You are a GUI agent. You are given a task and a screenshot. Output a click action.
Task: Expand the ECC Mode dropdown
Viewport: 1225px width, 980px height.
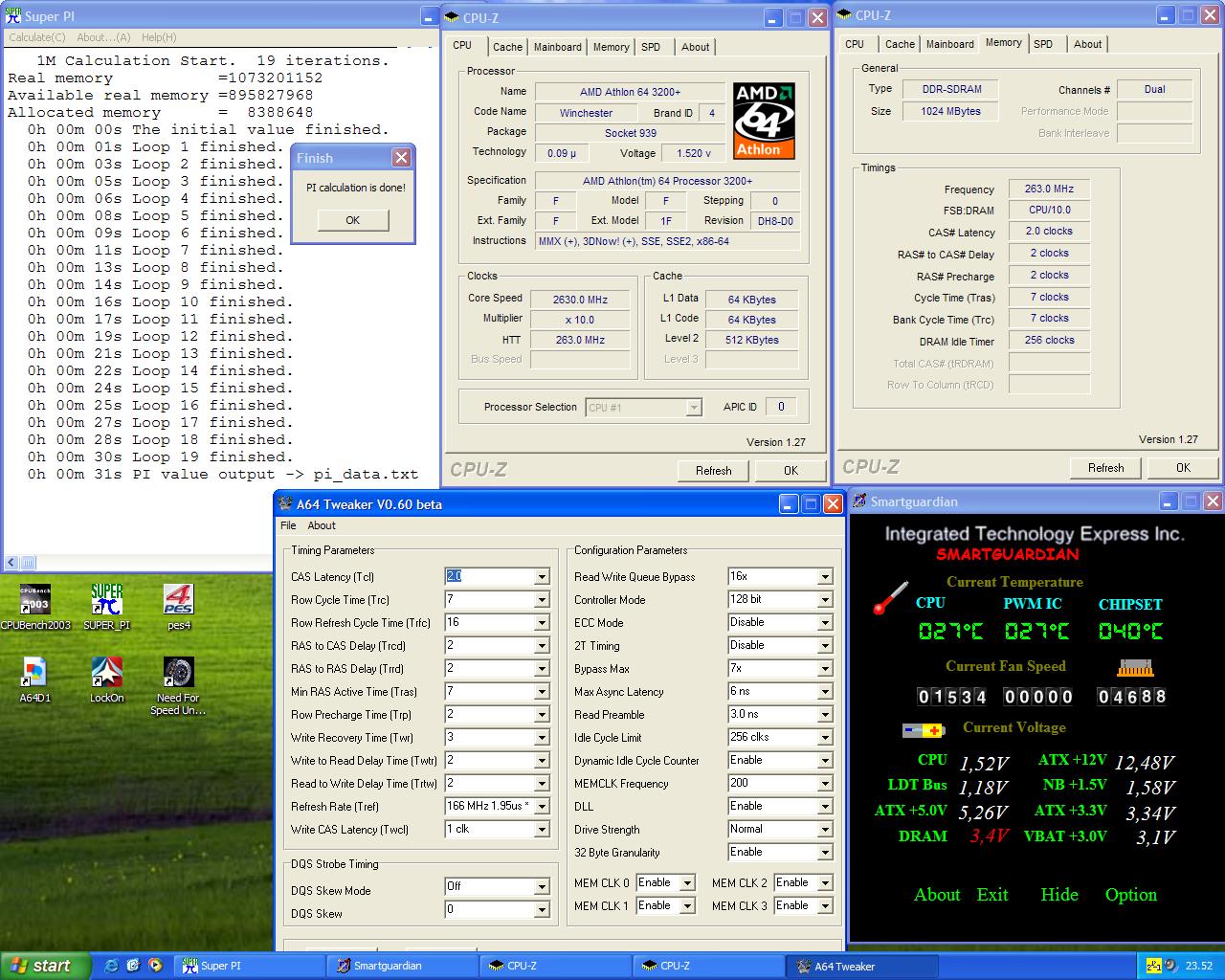tap(825, 623)
